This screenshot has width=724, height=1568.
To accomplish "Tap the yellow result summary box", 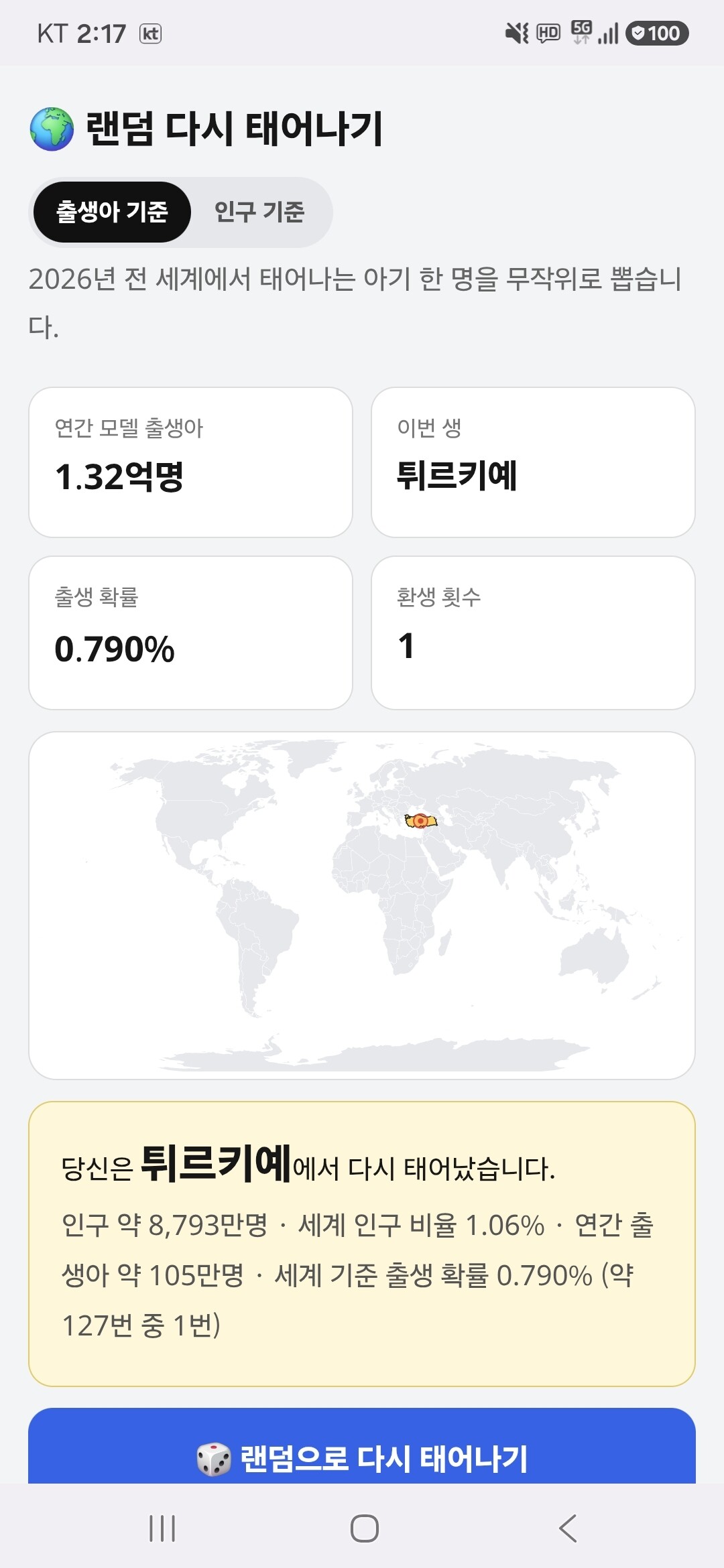I will tap(362, 1244).
